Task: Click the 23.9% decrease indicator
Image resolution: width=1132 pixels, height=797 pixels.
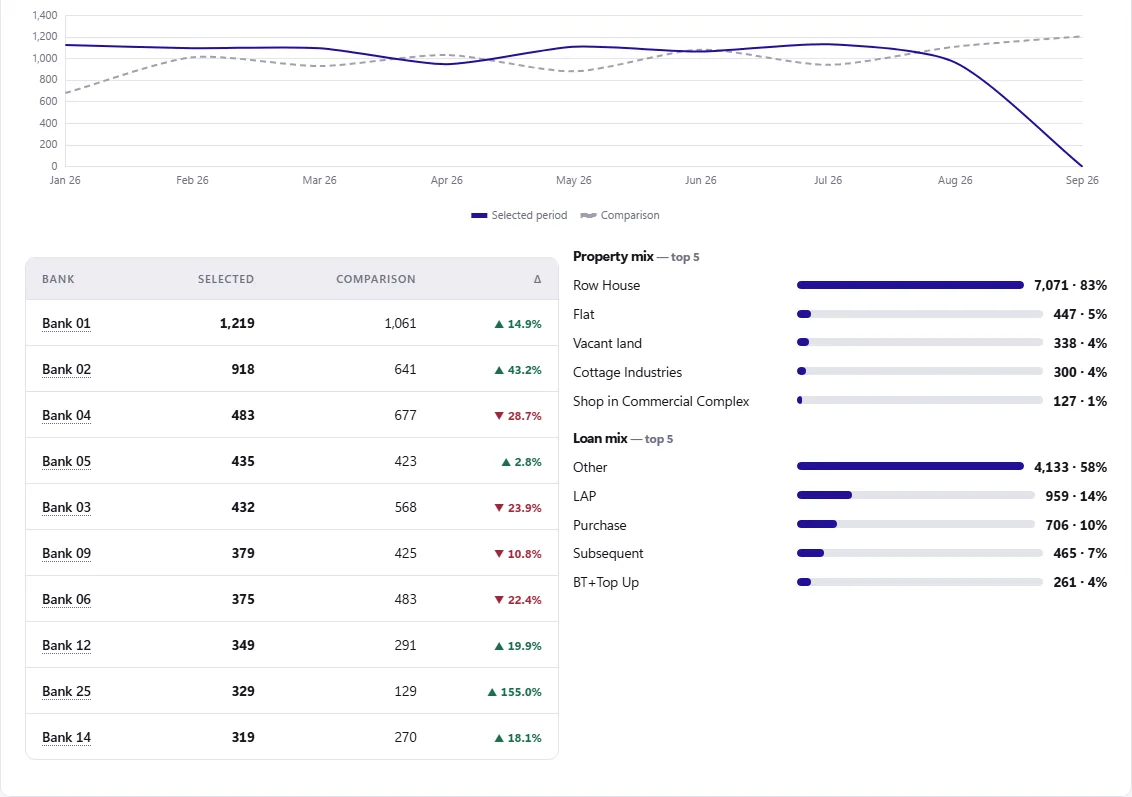Action: pyautogui.click(x=518, y=508)
